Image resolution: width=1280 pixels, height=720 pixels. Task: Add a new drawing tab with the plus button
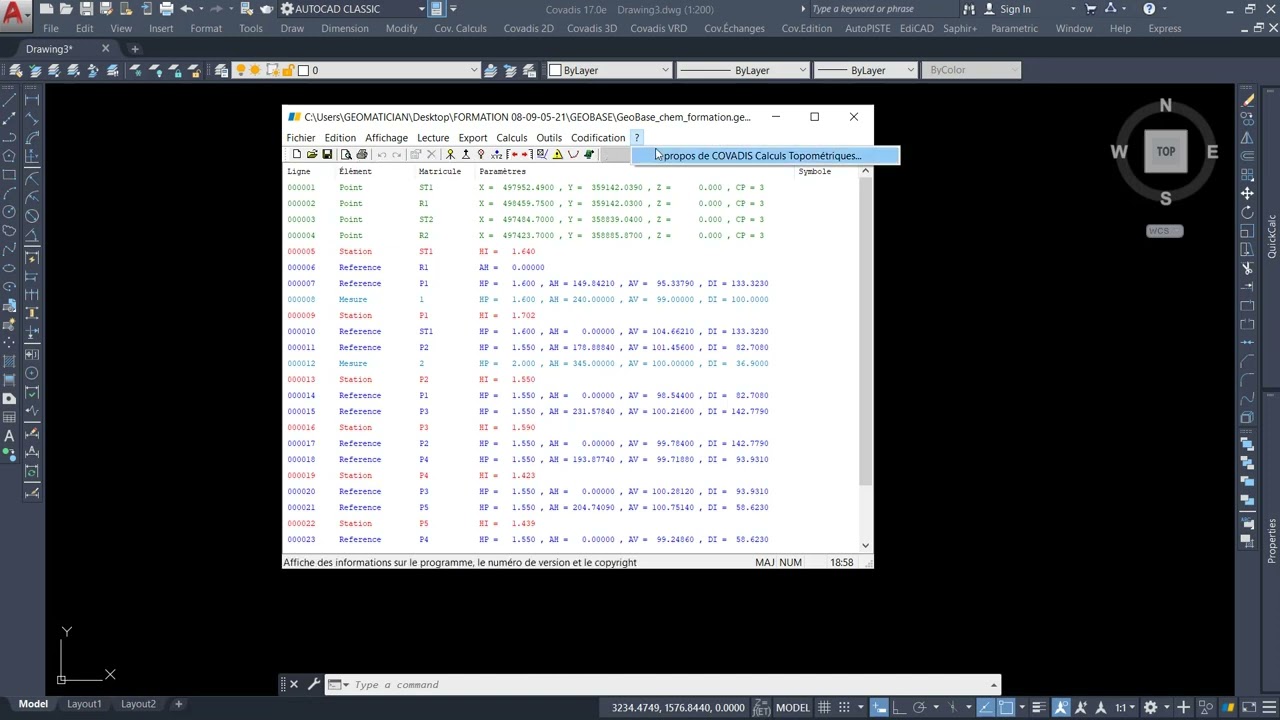(x=135, y=49)
